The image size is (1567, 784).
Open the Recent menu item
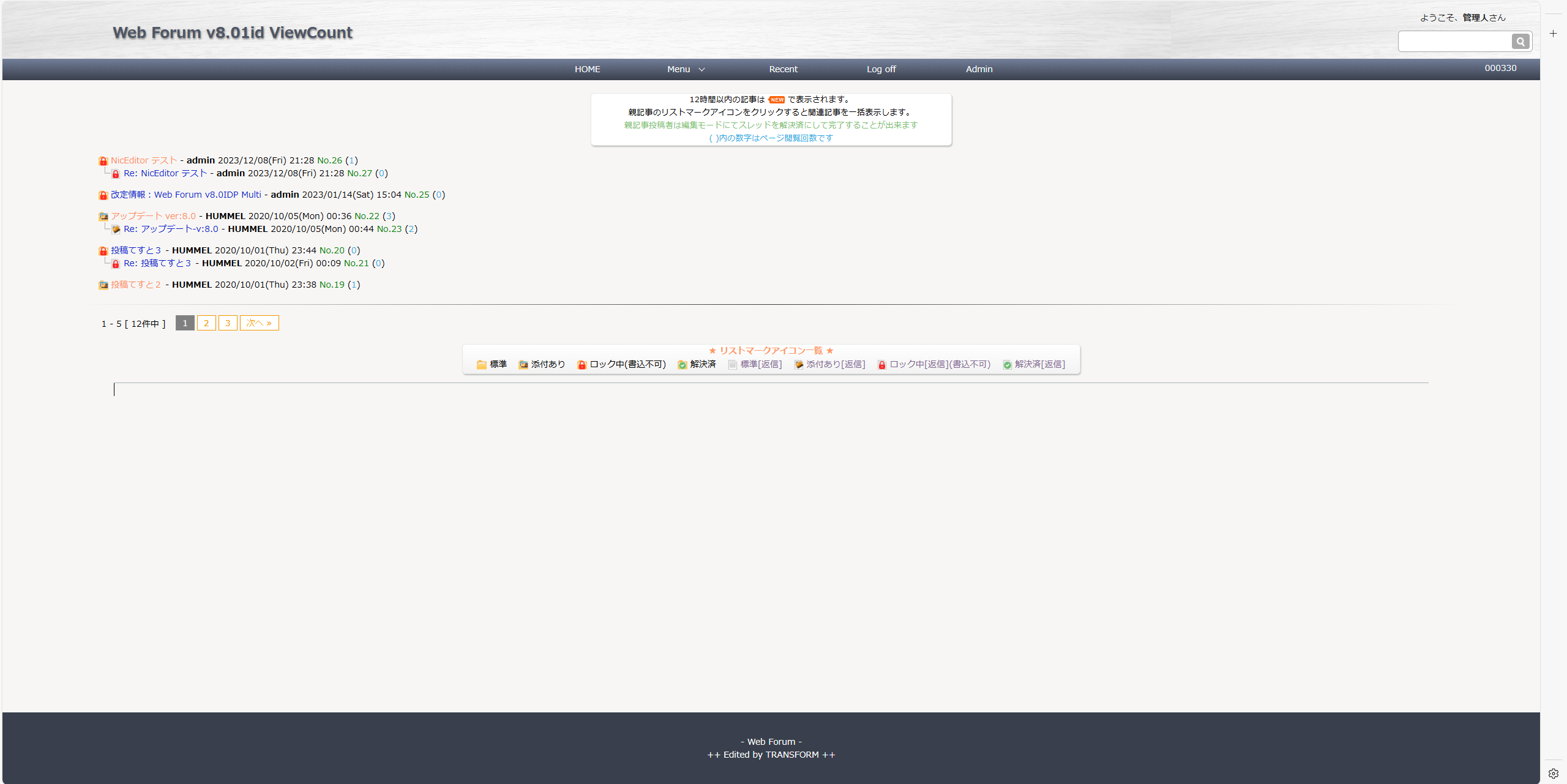pyautogui.click(x=783, y=69)
